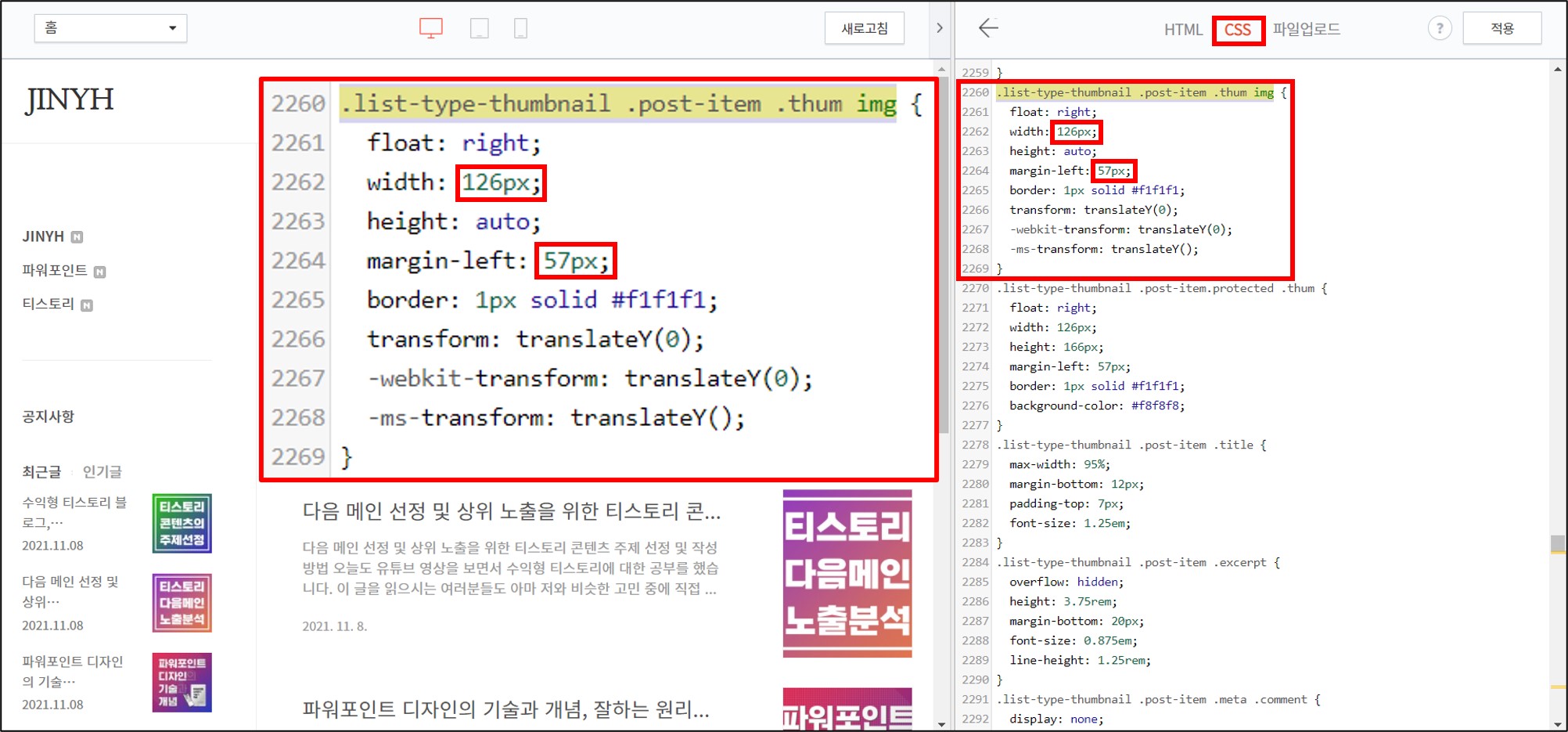Click editor line 2289 line-height: 1.25rem

click(x=1080, y=660)
